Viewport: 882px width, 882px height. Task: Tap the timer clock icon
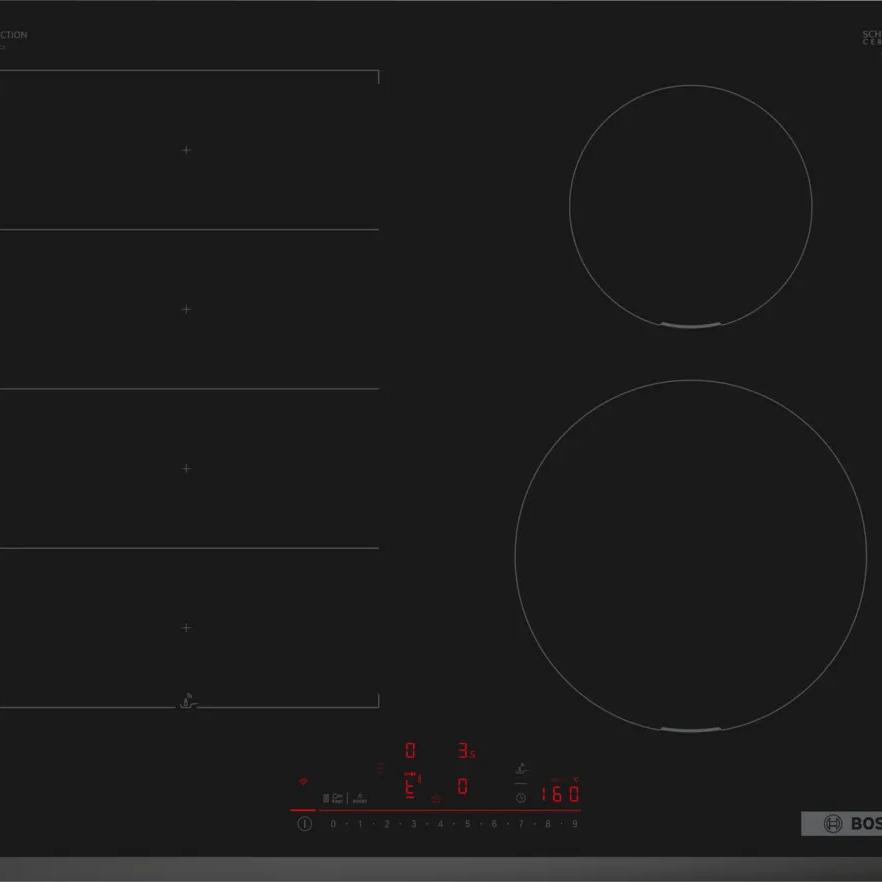point(520,797)
